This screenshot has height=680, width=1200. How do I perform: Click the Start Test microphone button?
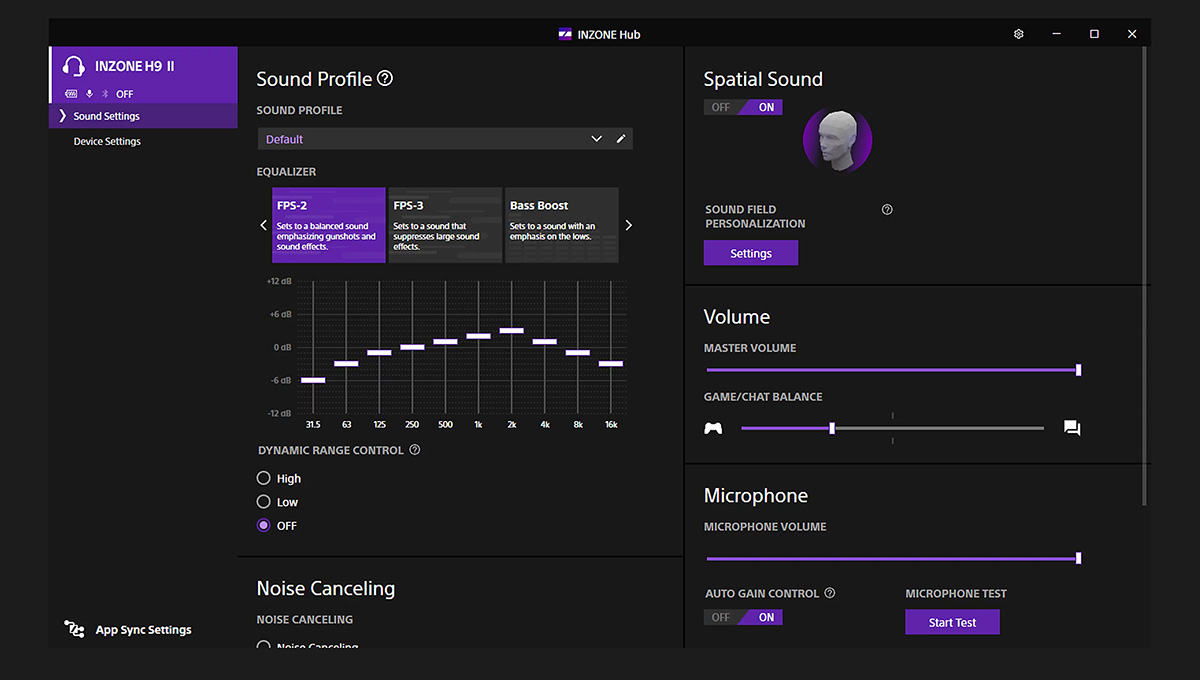[x=952, y=622]
